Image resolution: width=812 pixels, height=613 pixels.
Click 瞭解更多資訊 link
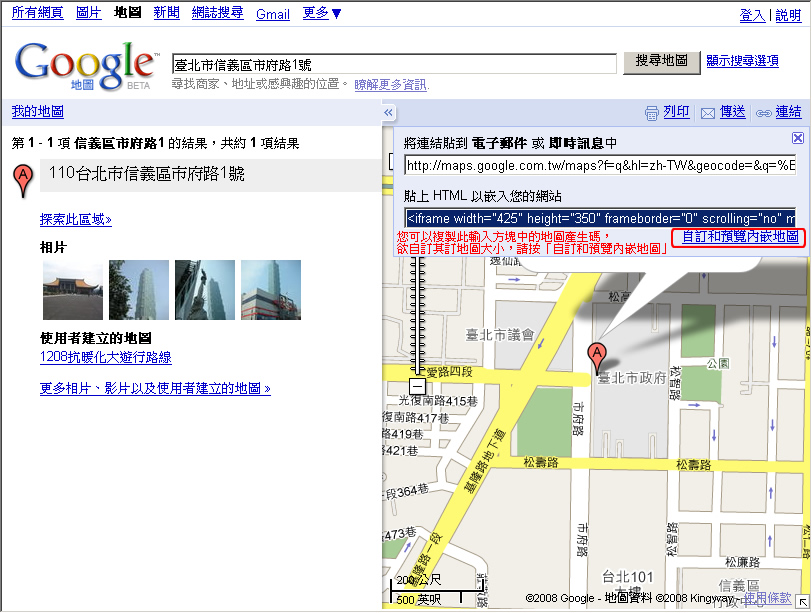coord(390,84)
